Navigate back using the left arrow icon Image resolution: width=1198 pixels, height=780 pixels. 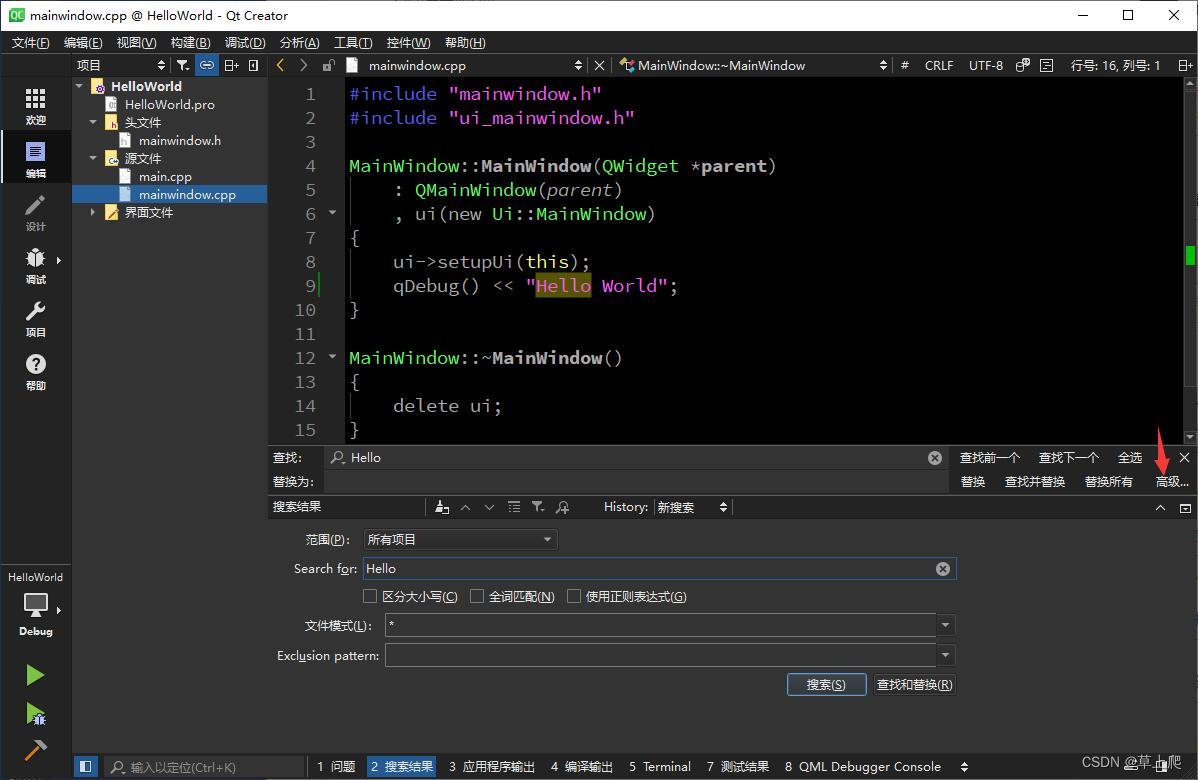(x=280, y=65)
